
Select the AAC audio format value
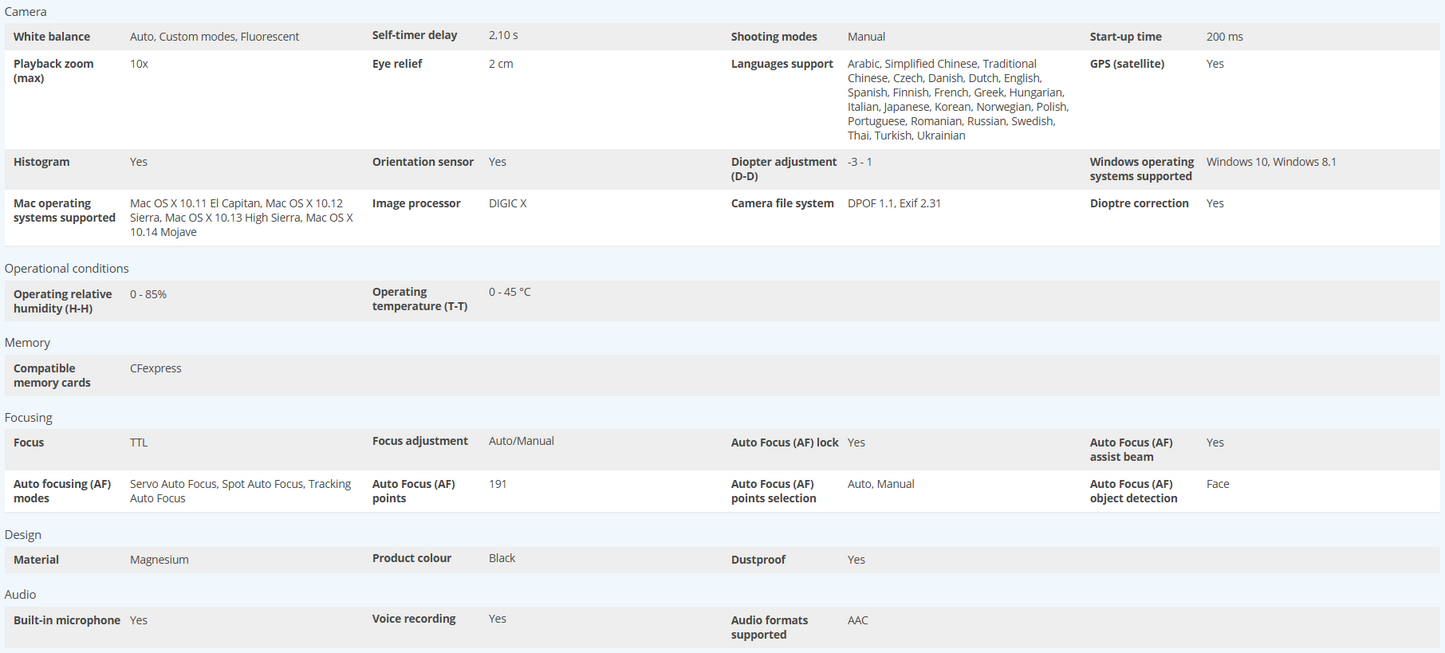857,621
